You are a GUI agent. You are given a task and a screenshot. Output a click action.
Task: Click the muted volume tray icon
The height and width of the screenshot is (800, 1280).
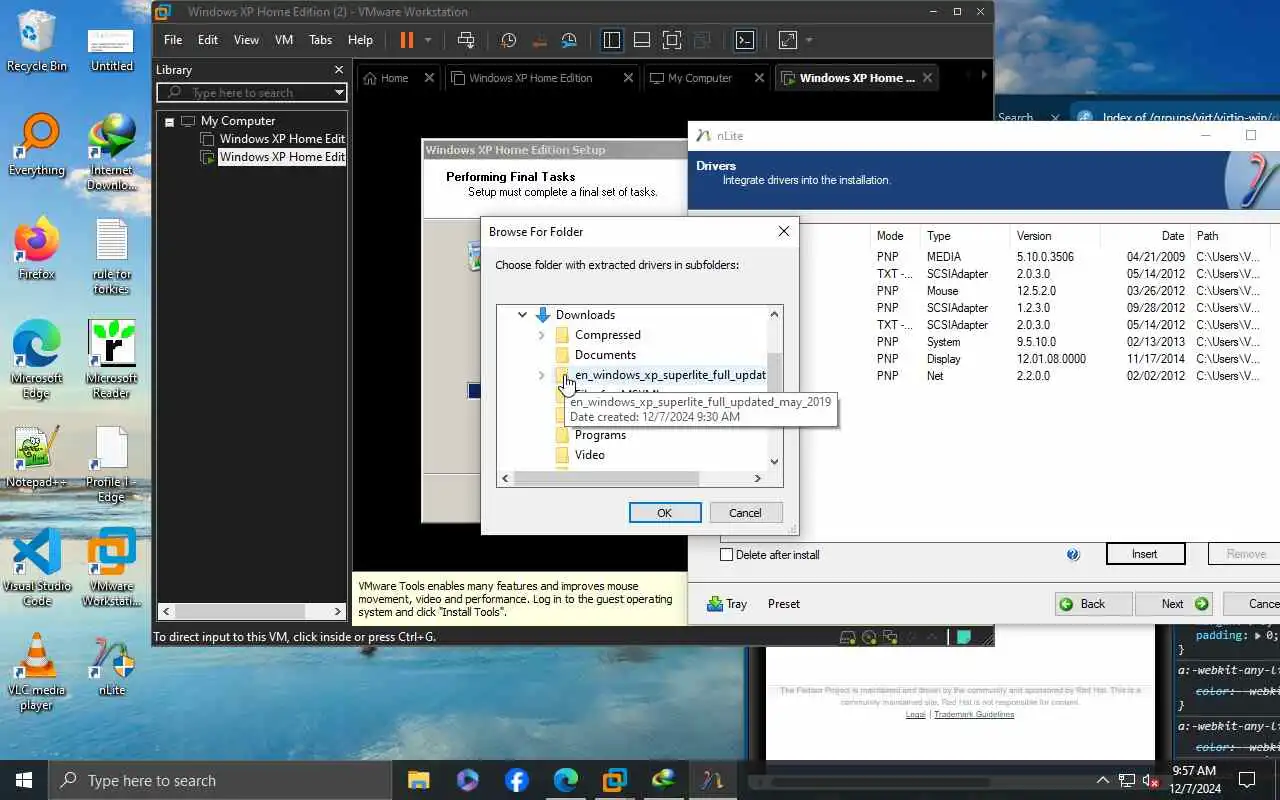1150,780
